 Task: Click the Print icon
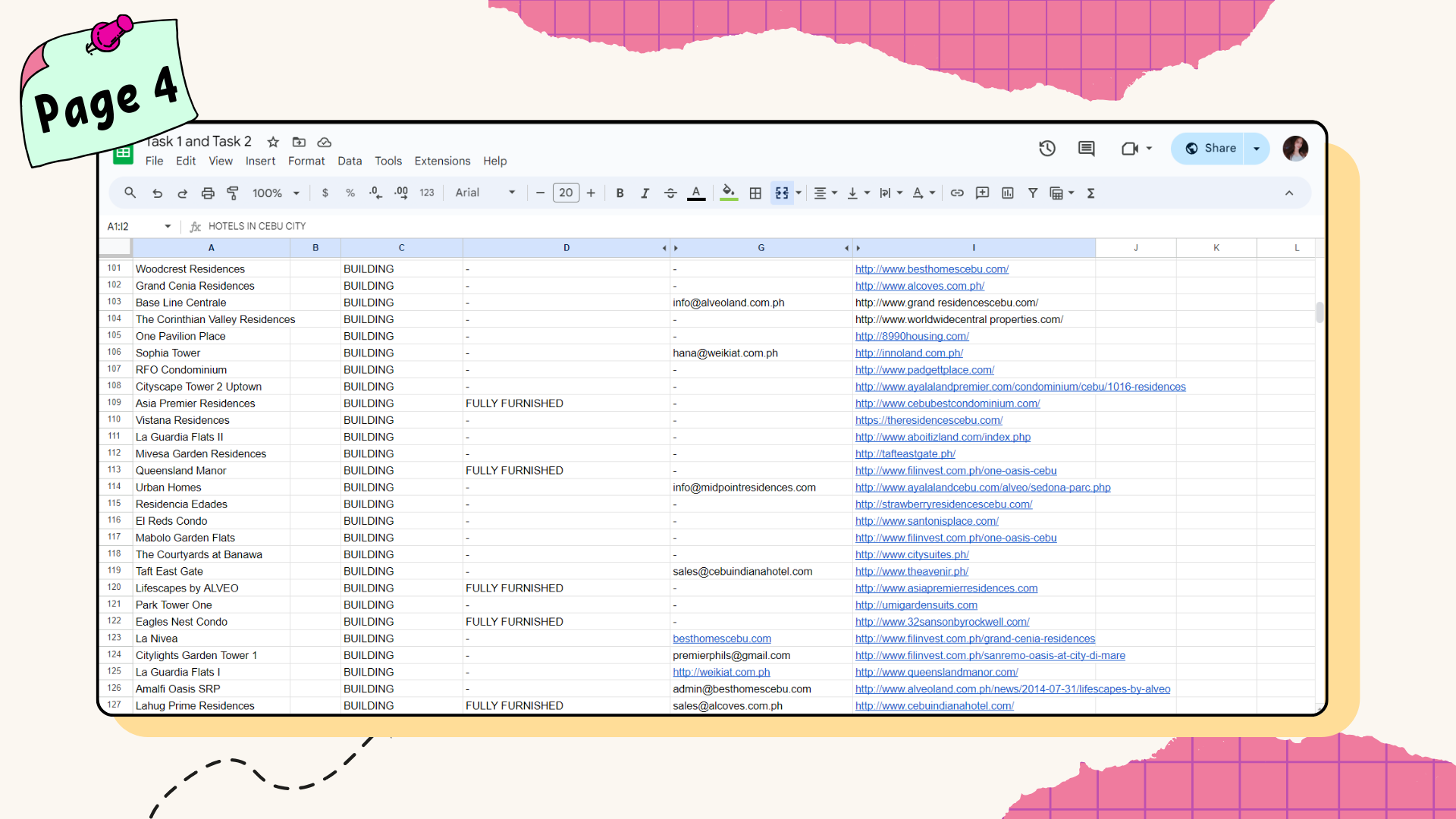tap(208, 193)
